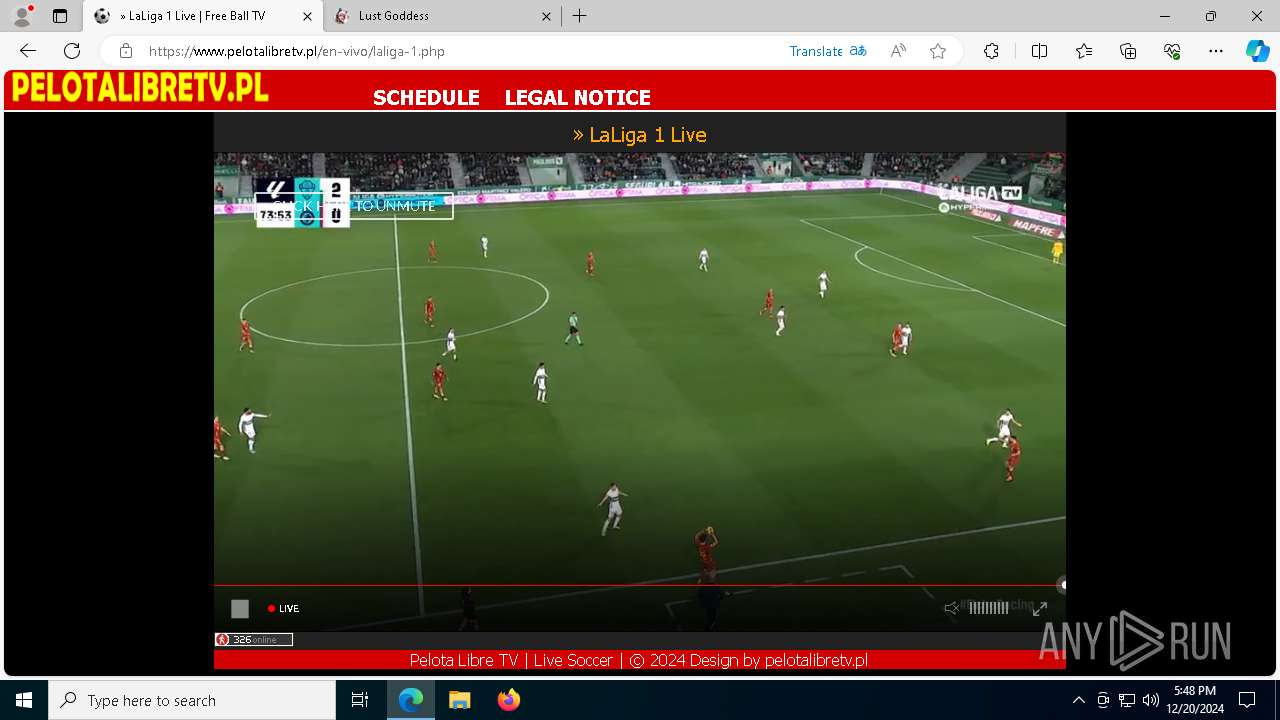Open the tab actions menu icon
The height and width of the screenshot is (720, 1280).
point(60,16)
